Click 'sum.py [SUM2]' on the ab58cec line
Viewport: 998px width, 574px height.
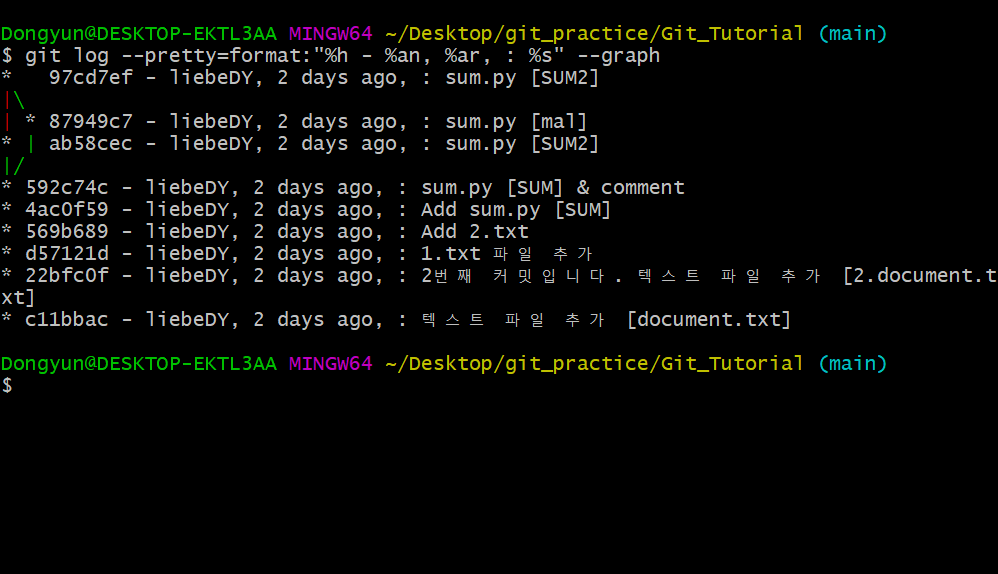[x=522, y=144]
